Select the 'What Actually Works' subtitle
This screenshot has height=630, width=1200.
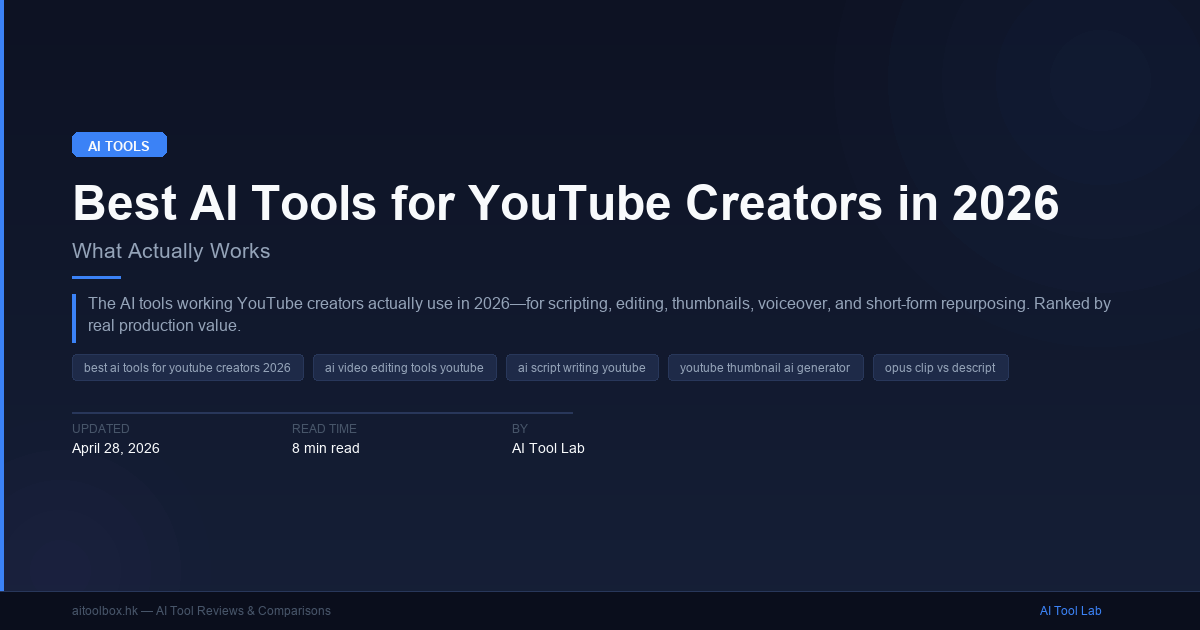click(x=171, y=251)
